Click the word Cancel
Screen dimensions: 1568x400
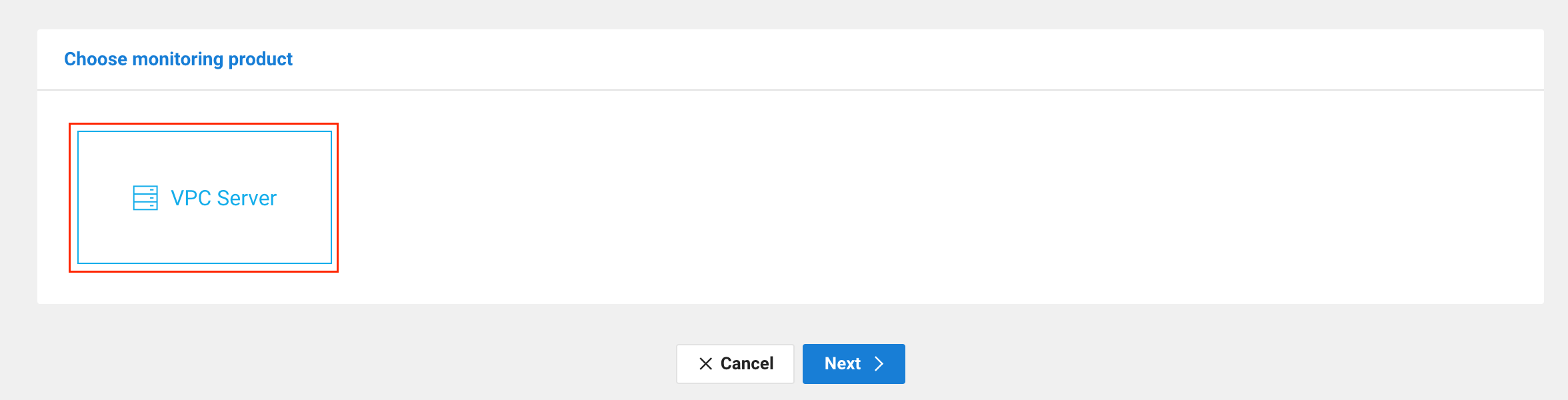747,364
